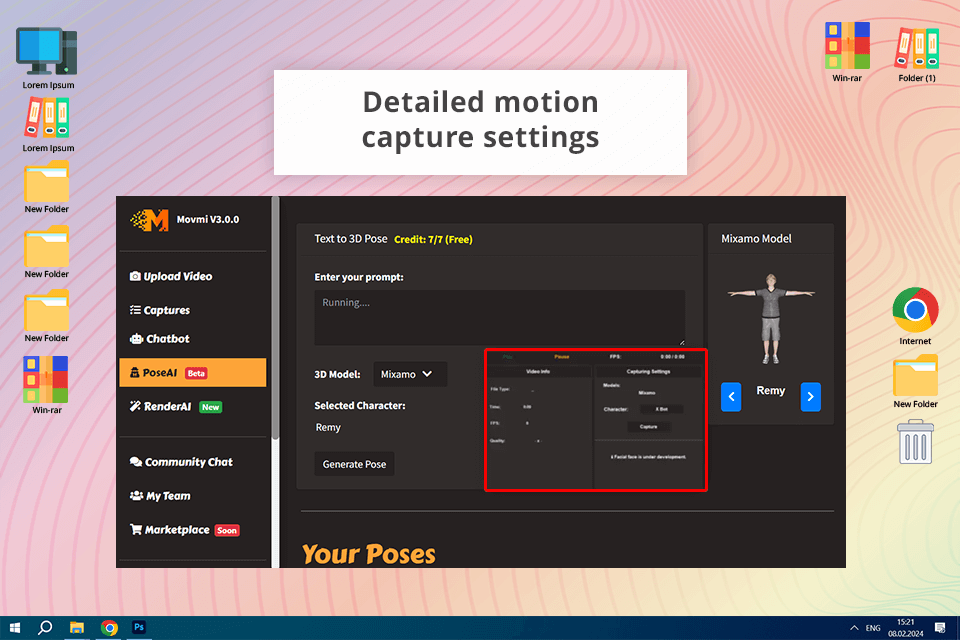Click the Beta badge next to PoseAI
The height and width of the screenshot is (640, 960).
click(196, 373)
